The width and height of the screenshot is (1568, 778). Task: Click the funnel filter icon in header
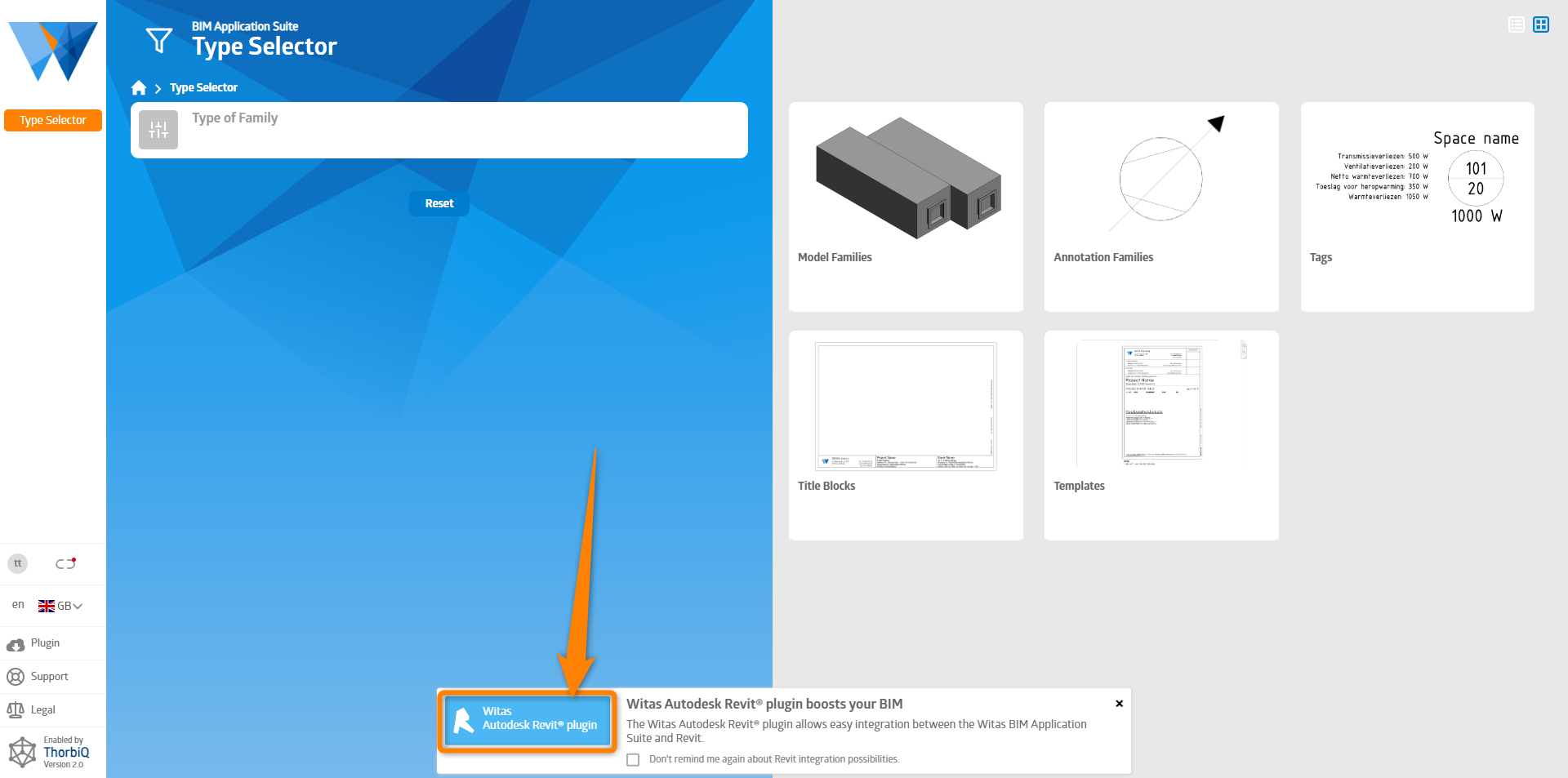(x=158, y=40)
